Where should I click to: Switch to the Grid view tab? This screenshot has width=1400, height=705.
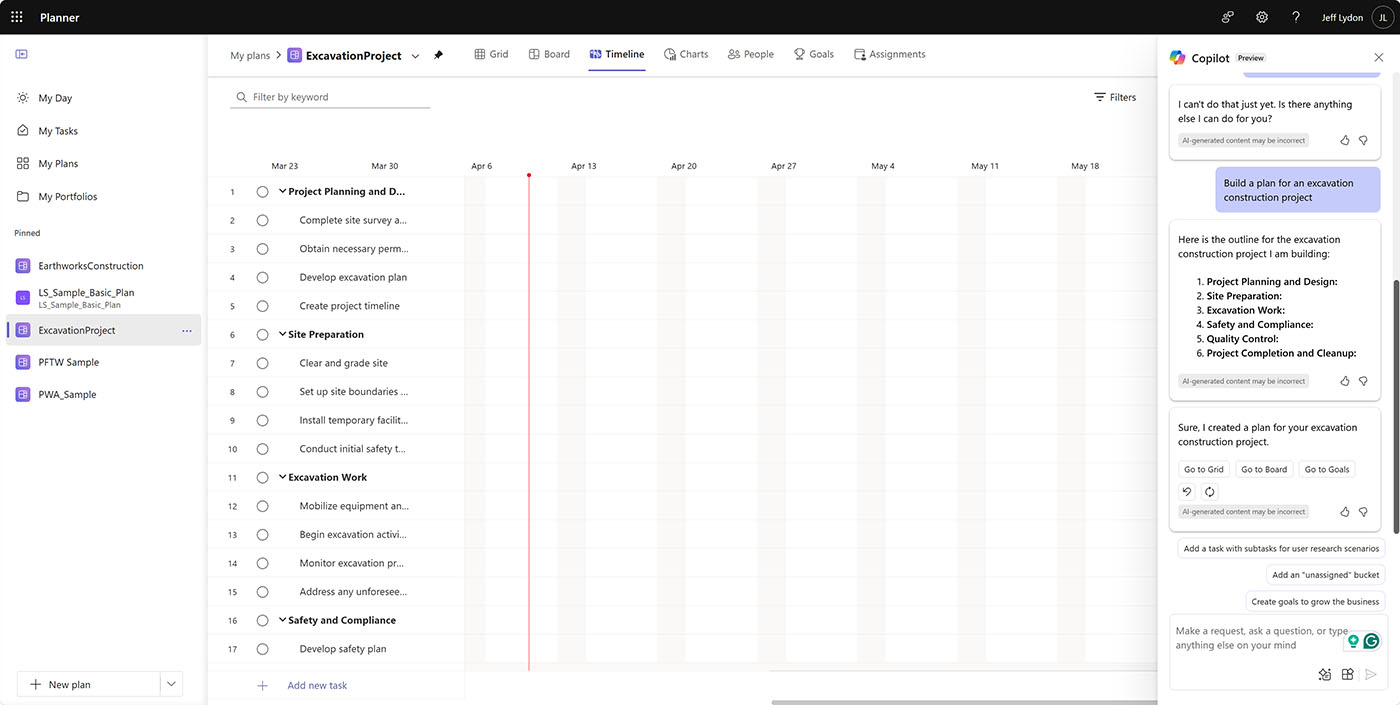[x=491, y=54]
